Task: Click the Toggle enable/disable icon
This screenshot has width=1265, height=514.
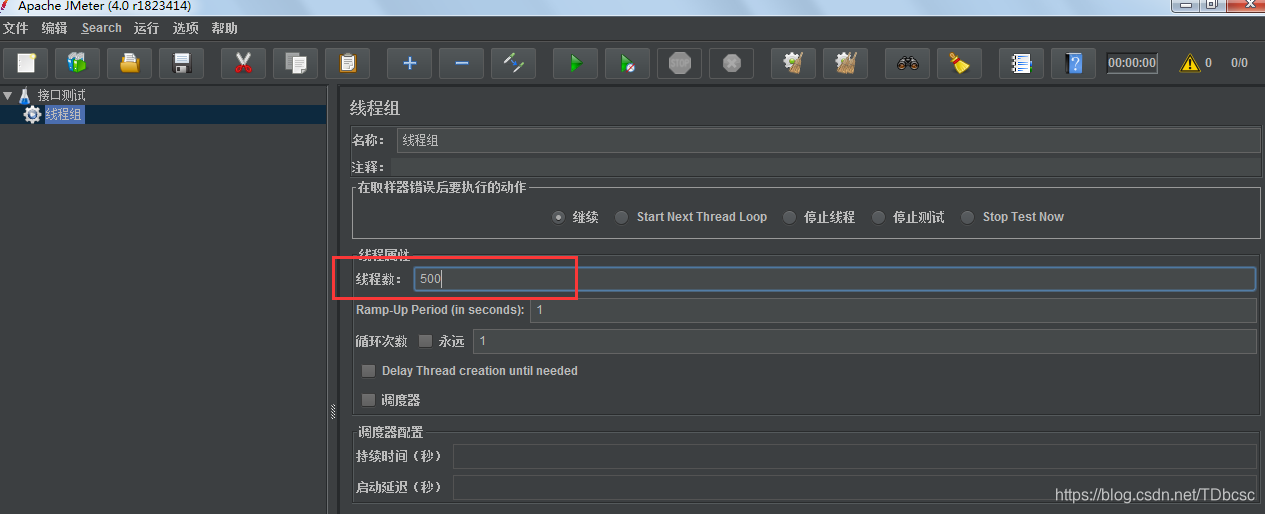Action: 514,63
